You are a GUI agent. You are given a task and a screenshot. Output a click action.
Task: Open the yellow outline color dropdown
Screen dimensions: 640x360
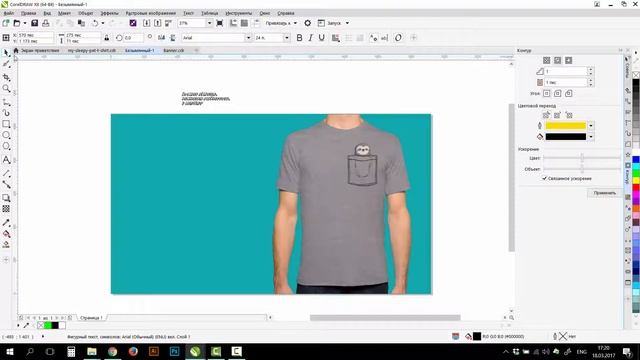tap(591, 126)
